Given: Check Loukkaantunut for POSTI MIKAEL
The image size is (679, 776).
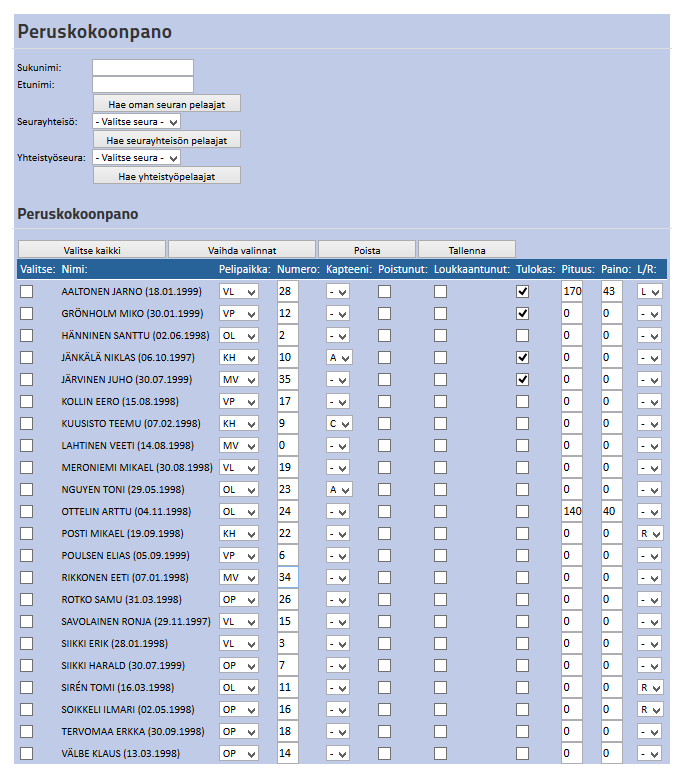Looking at the screenshot, I should (x=440, y=534).
